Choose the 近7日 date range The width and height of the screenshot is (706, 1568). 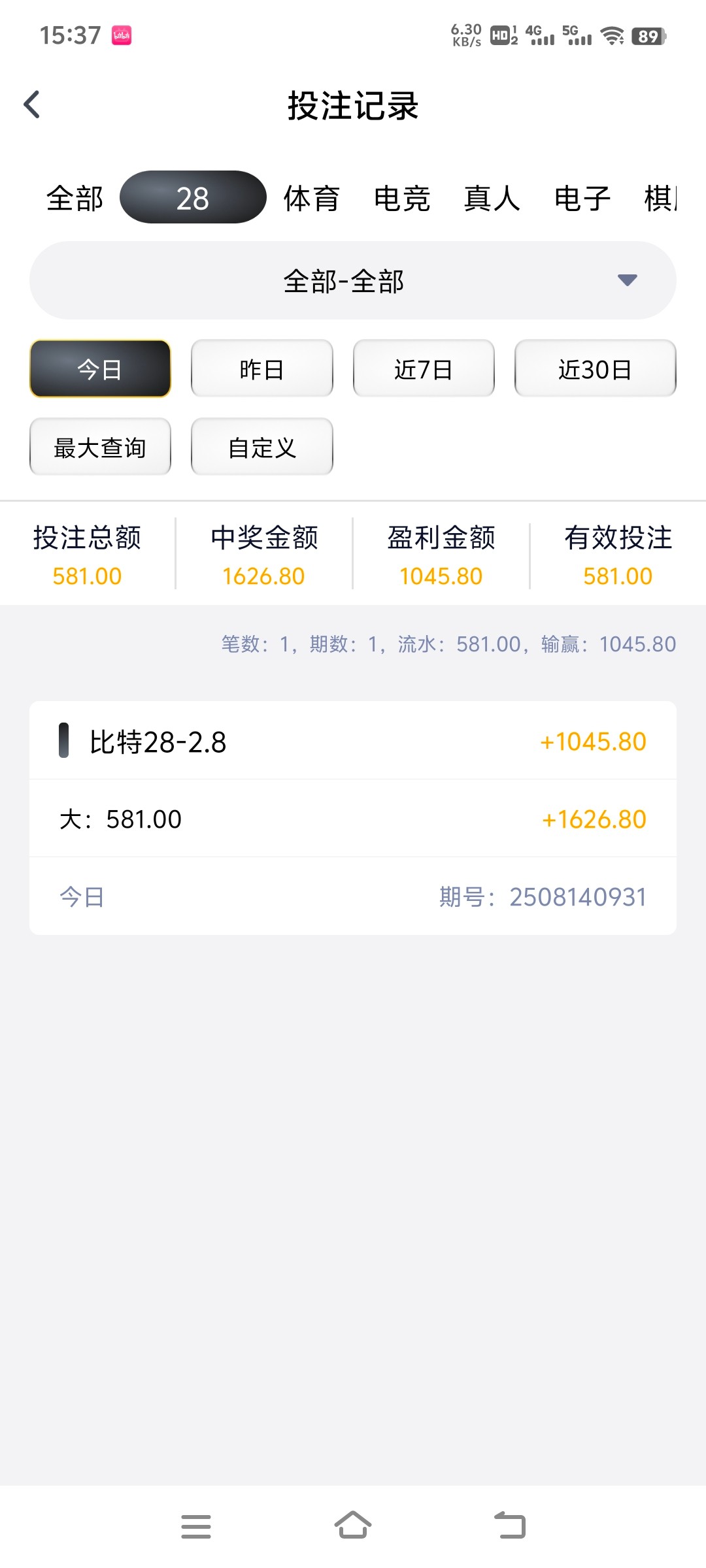(x=424, y=369)
